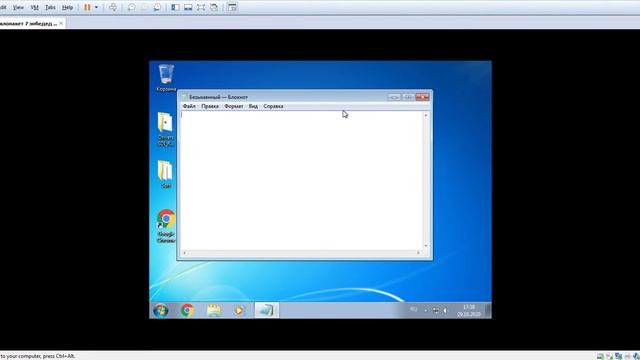Click the hard disk status bar icon
The width and height of the screenshot is (640, 360).
[601, 356]
